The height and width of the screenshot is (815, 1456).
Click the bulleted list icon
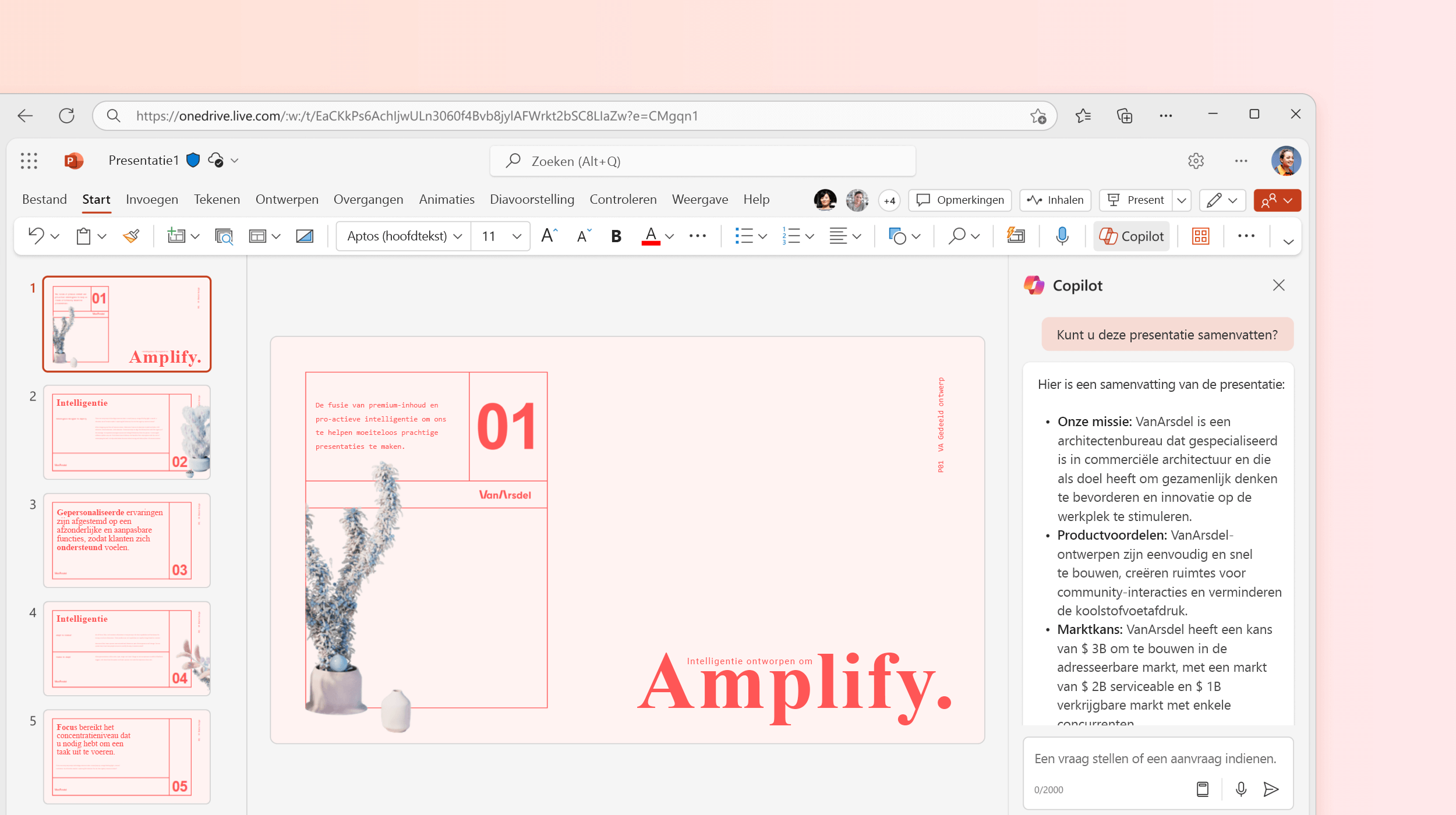pos(744,236)
